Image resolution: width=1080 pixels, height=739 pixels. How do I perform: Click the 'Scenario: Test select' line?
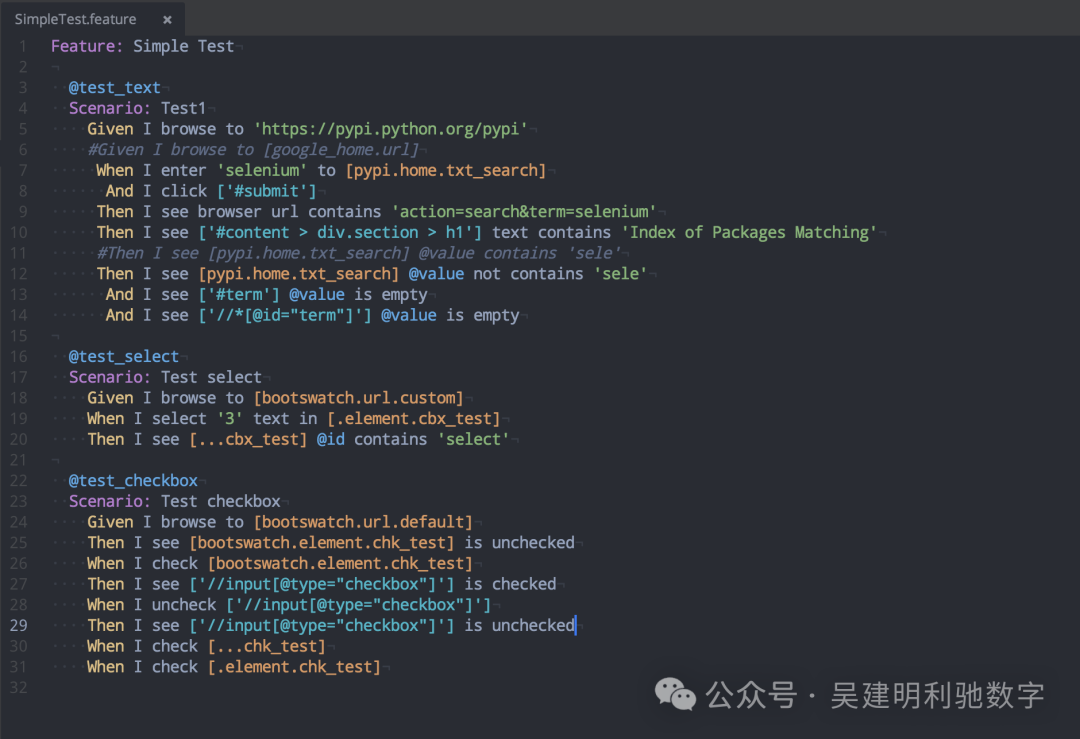point(165,377)
